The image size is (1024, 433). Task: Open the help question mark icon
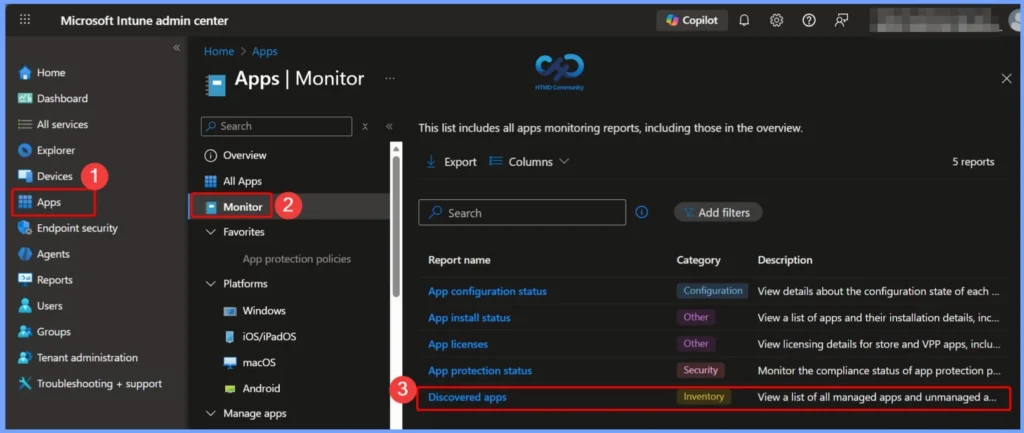tap(808, 20)
